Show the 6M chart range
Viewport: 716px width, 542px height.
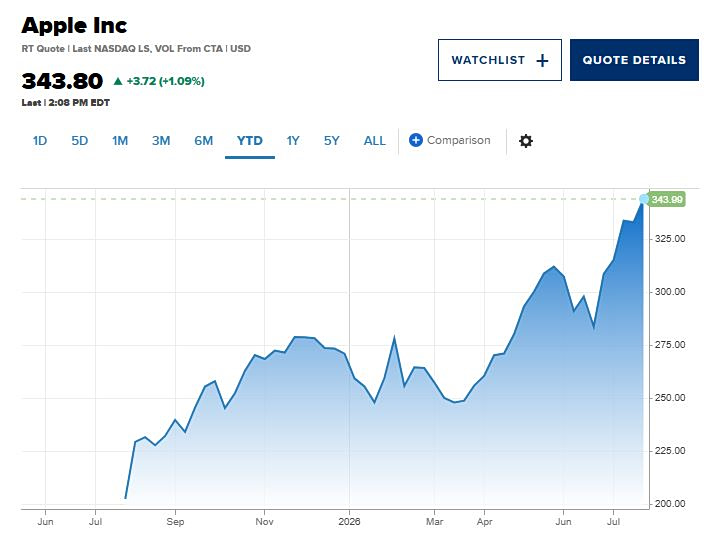tap(204, 141)
